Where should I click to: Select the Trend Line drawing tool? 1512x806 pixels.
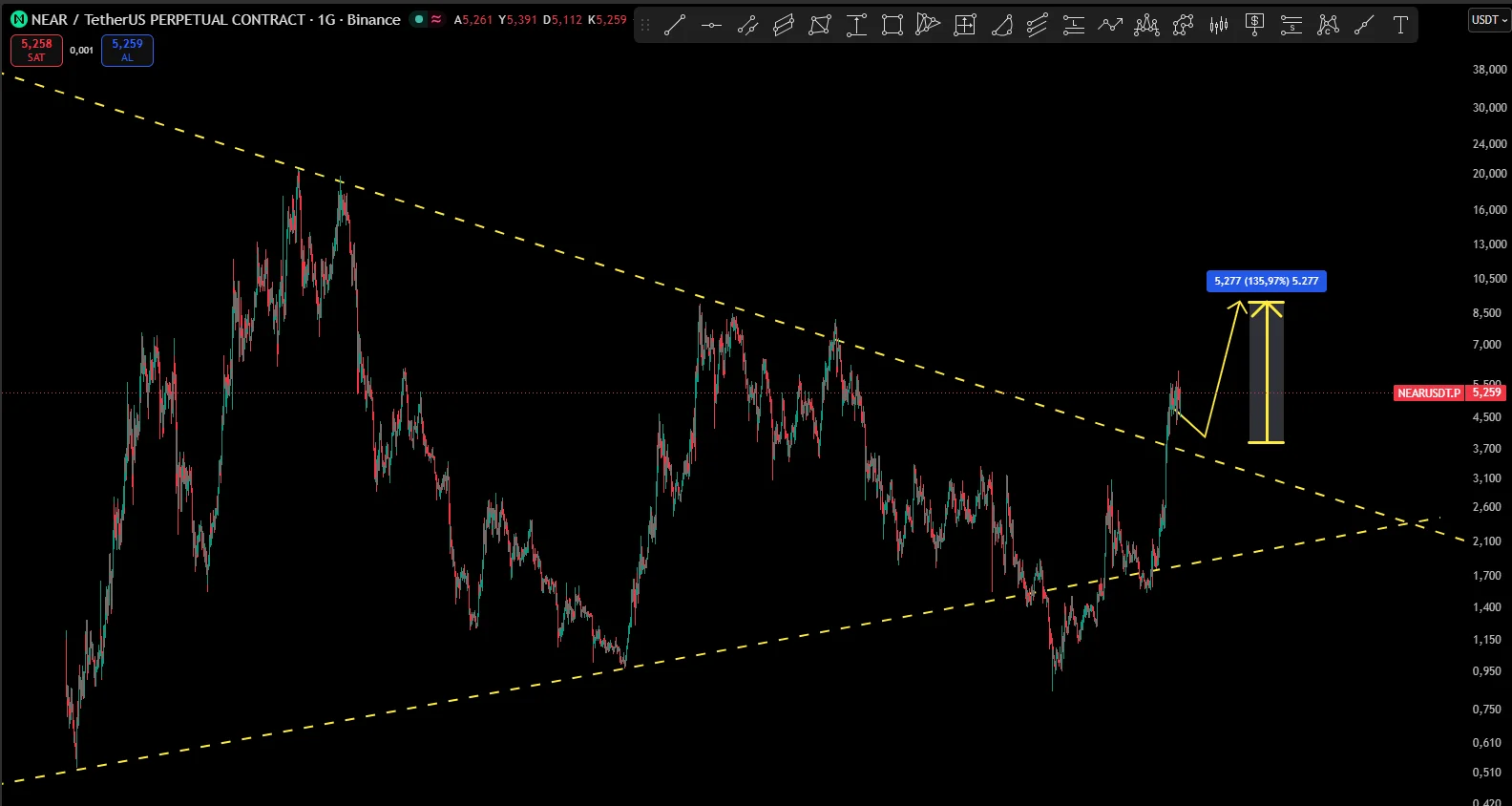coord(675,26)
